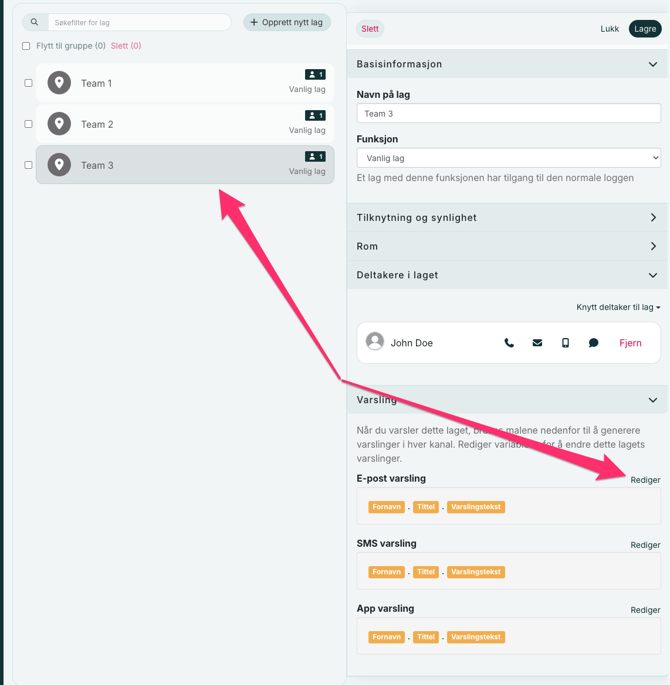Click the Team 2 location pin icon
Screen dimensions: 670x685
[59, 124]
